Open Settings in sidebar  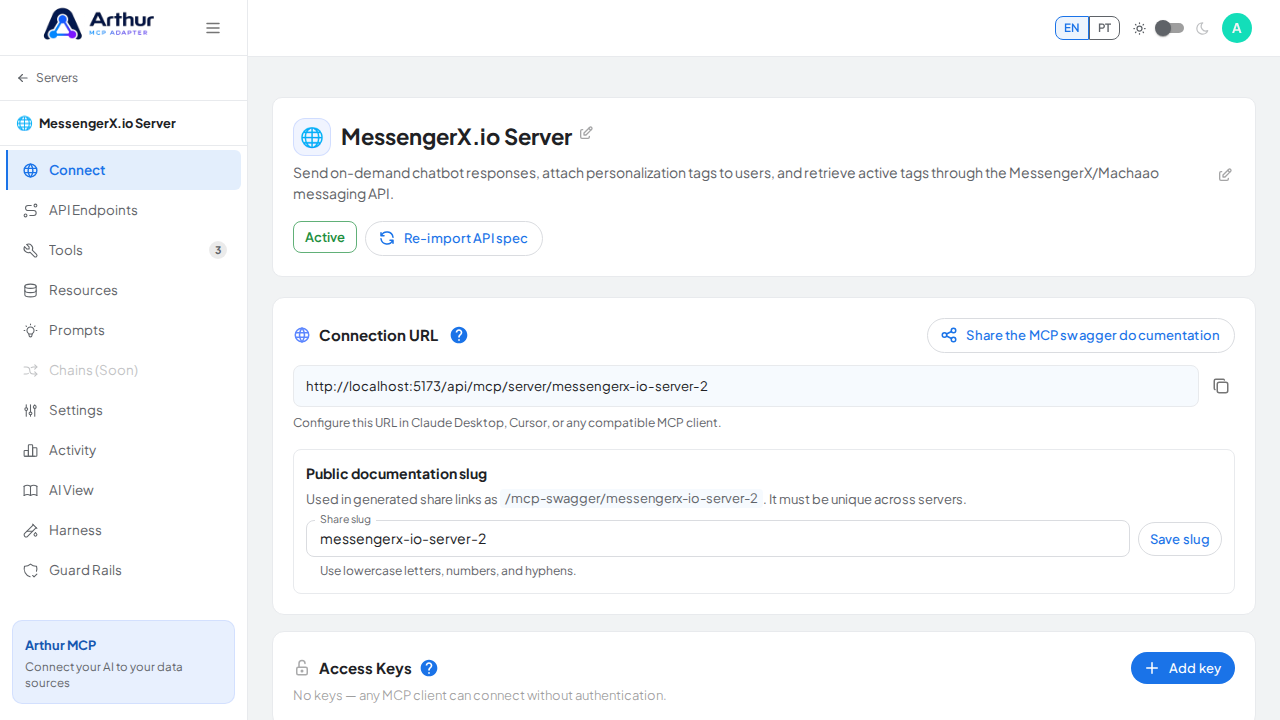[123, 410]
